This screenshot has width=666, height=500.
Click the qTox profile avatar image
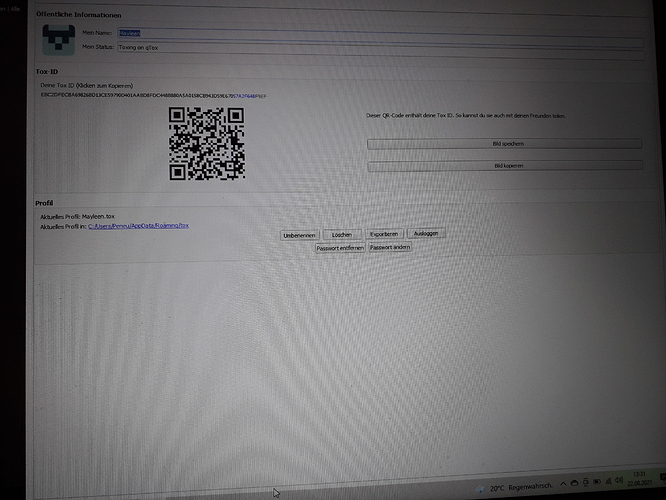pos(59,40)
